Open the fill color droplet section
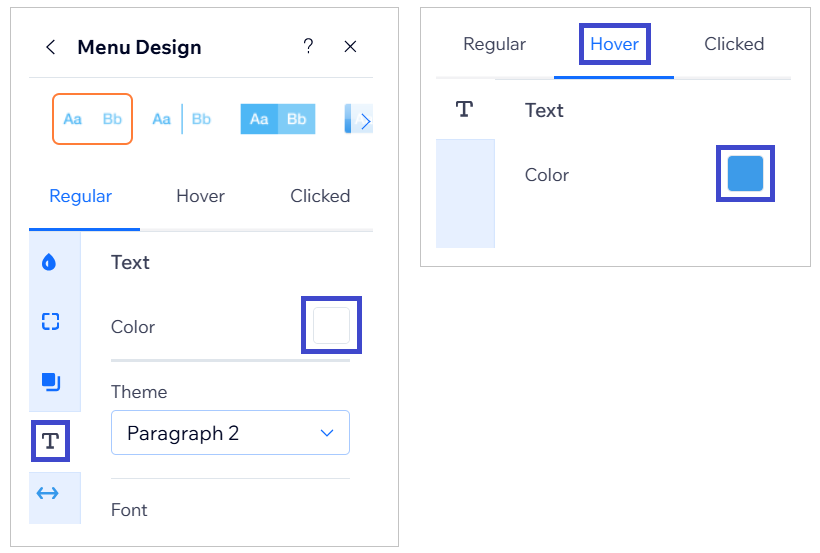Screen dimensions: 820x553 click(50, 262)
